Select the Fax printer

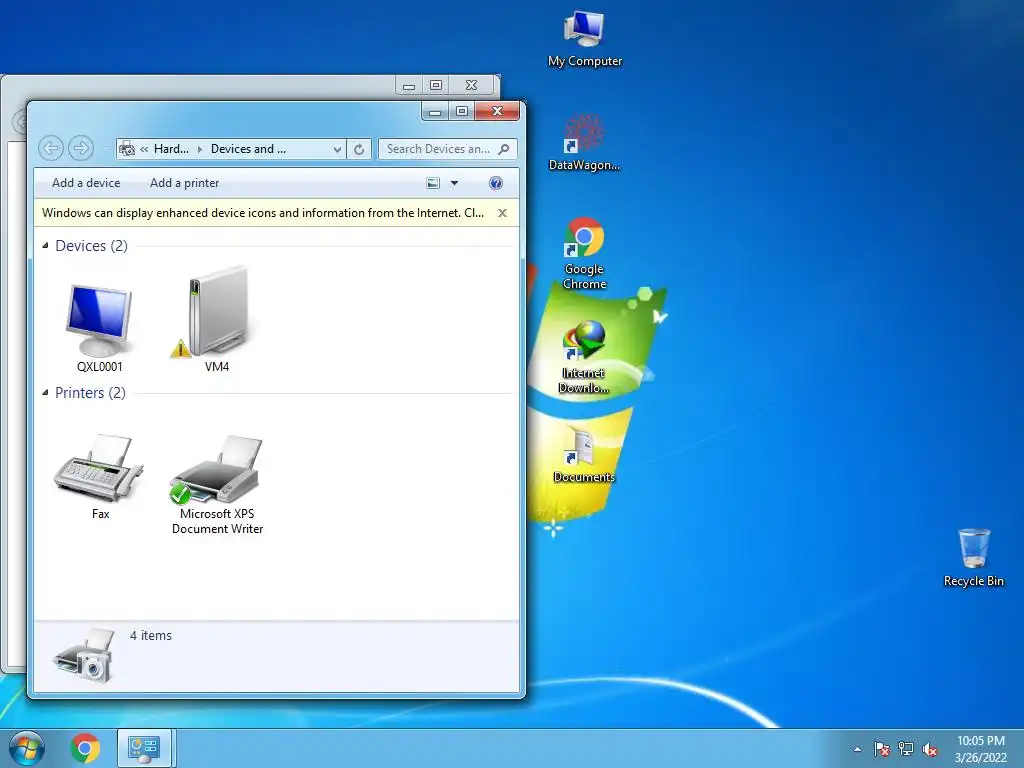[99, 477]
